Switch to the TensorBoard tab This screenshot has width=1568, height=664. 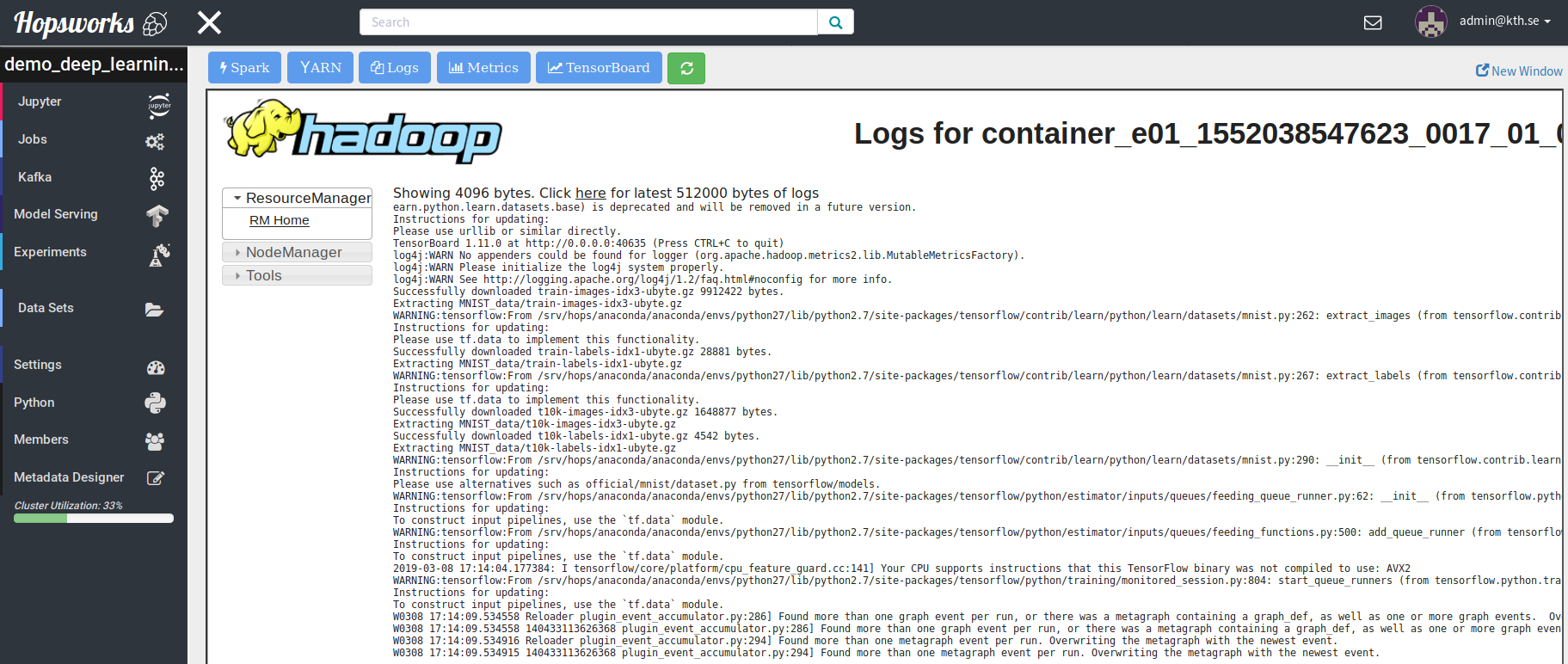click(599, 68)
